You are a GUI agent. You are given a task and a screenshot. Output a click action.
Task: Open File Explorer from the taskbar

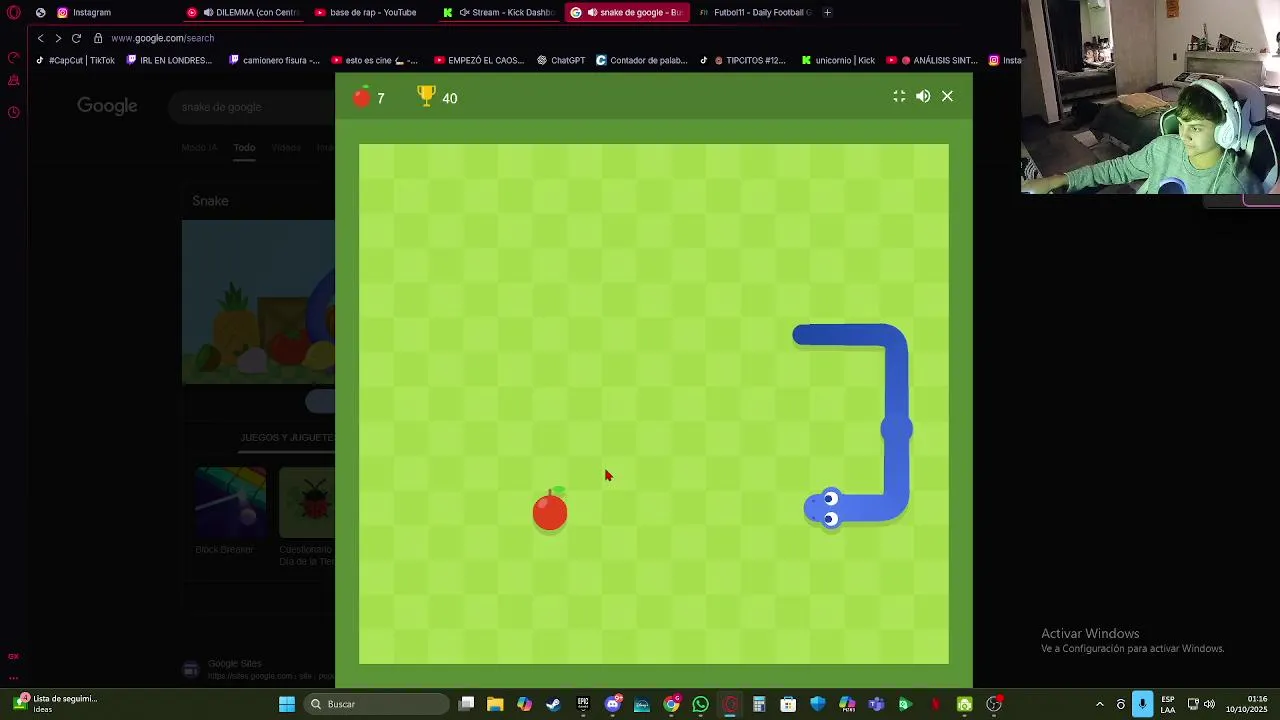pyautogui.click(x=495, y=704)
